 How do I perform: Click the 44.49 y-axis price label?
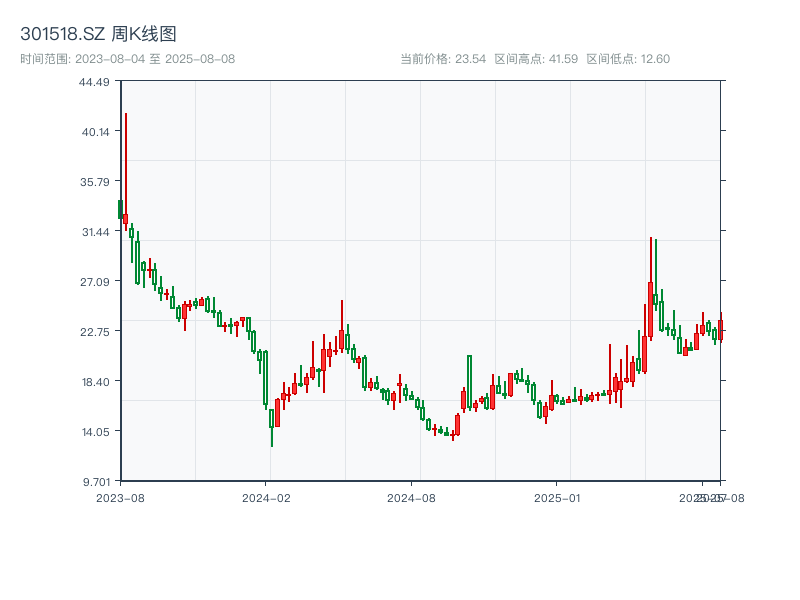94,82
